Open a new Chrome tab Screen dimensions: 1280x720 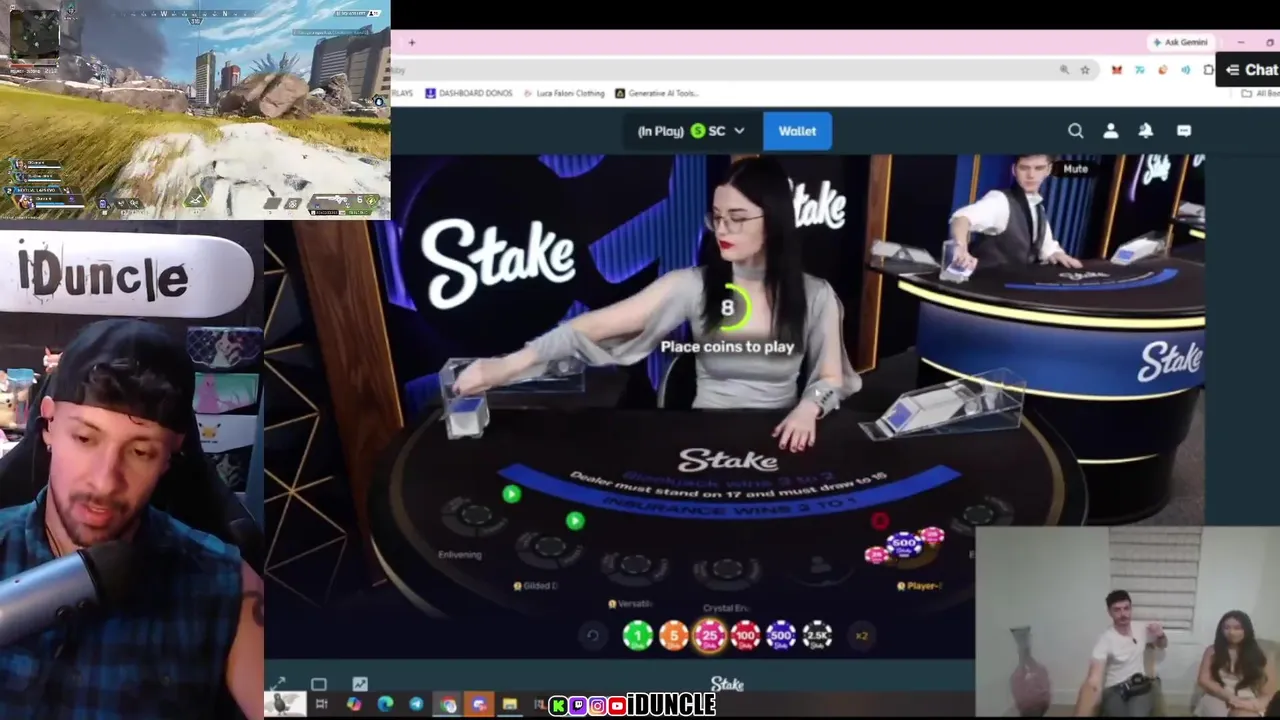click(411, 42)
